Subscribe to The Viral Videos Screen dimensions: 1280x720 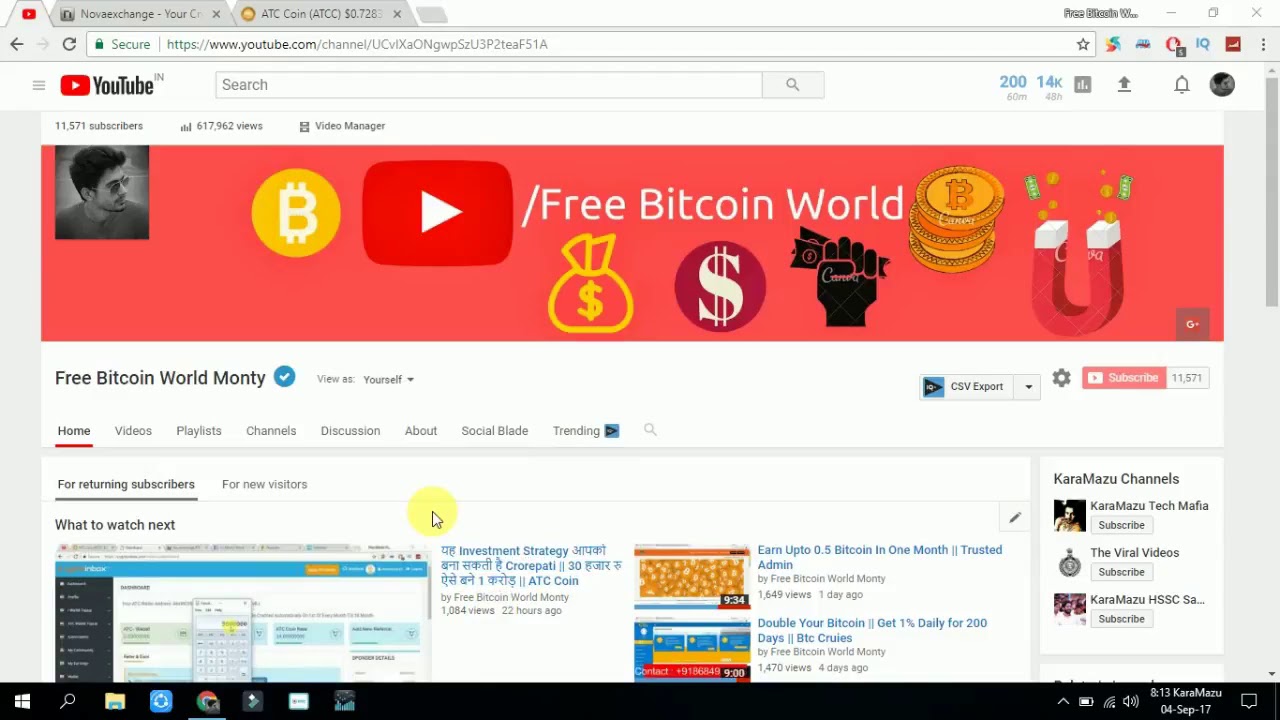click(x=1121, y=572)
